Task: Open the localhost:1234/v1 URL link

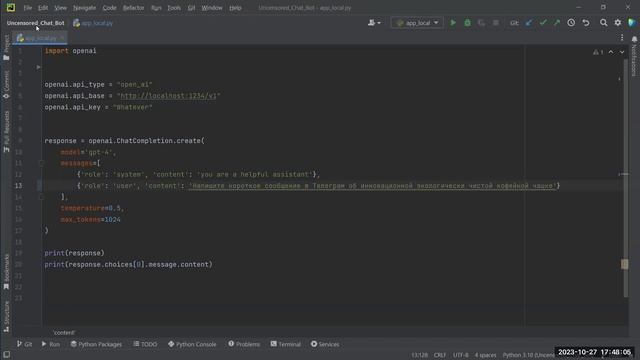Action: pos(168,96)
